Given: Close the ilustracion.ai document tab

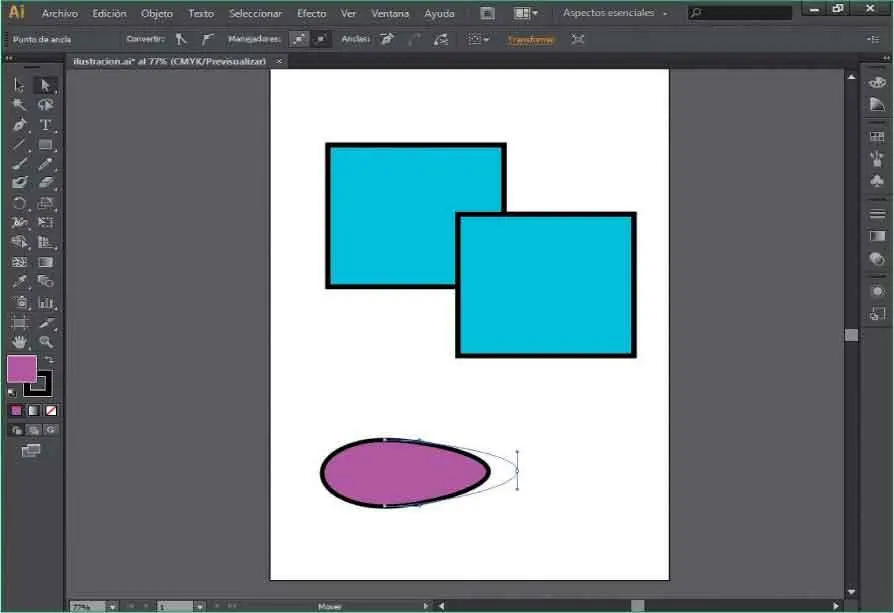Looking at the screenshot, I should coord(279,61).
